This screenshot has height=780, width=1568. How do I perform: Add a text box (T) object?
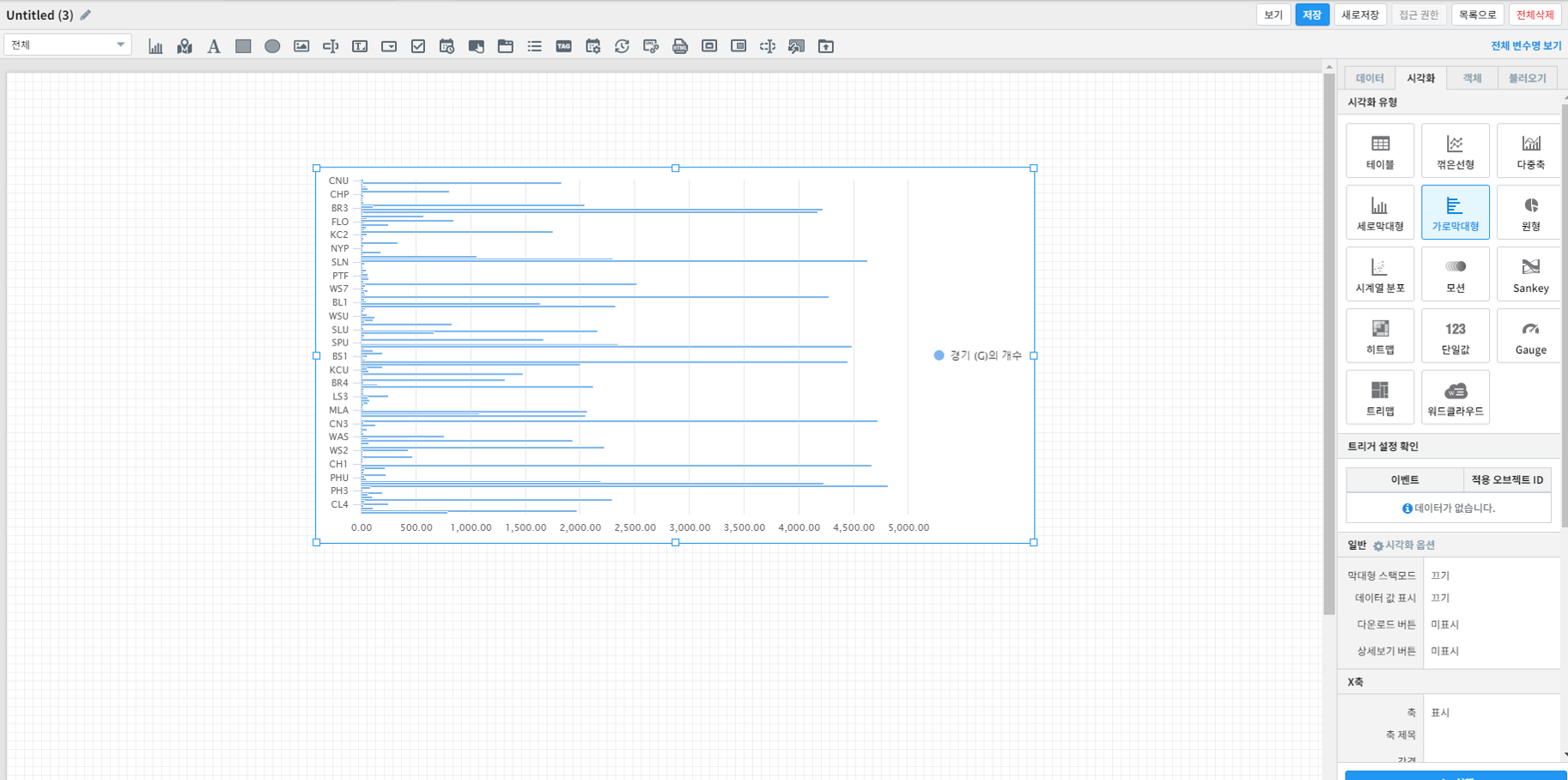coord(360,46)
